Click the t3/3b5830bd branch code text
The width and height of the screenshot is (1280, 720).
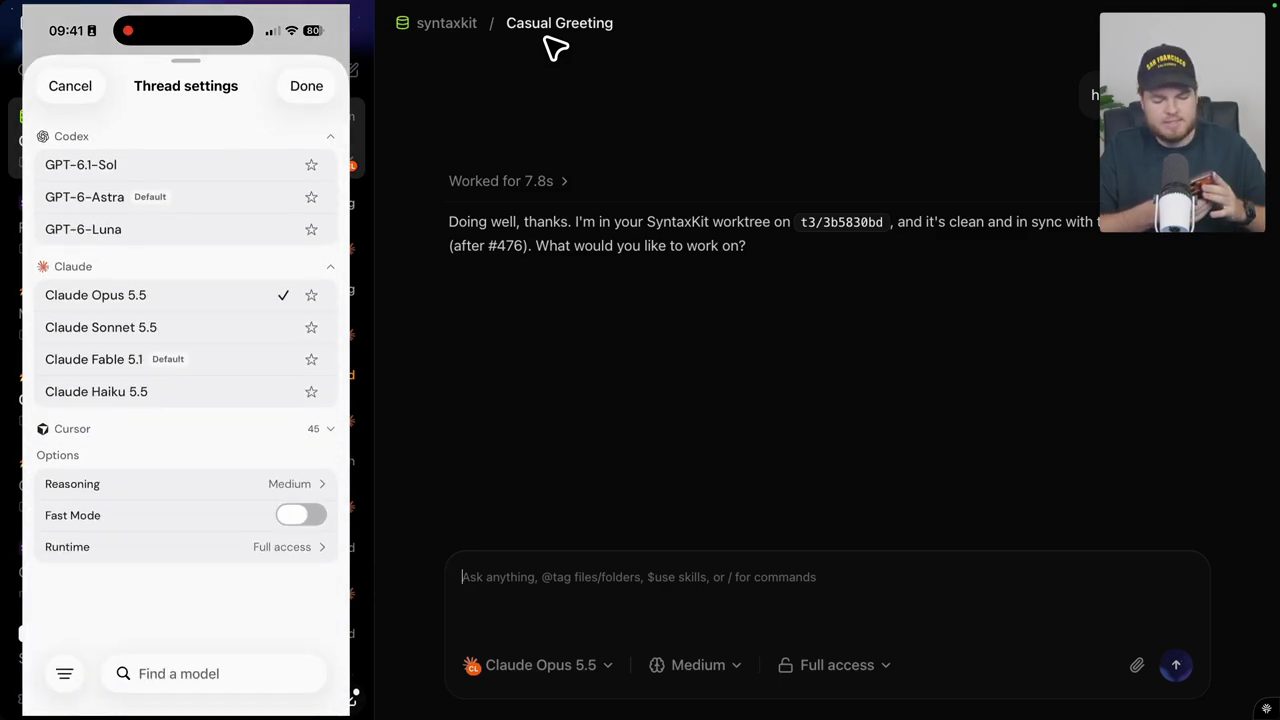(841, 222)
